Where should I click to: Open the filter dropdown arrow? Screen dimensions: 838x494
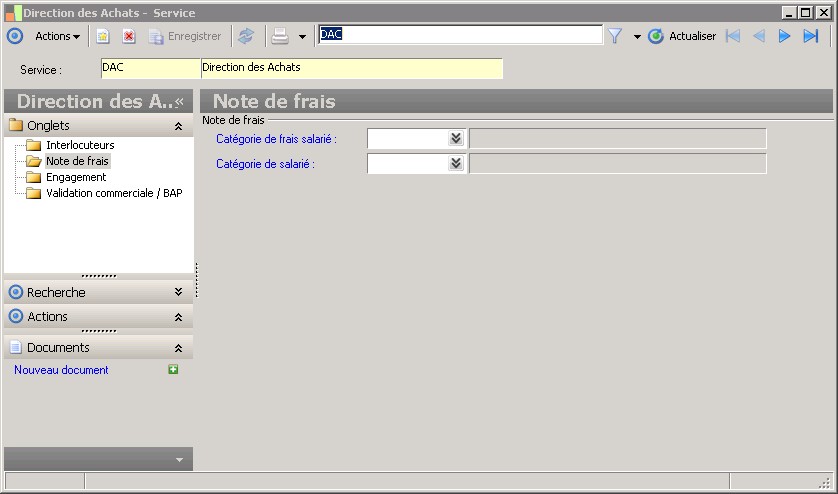[637, 37]
